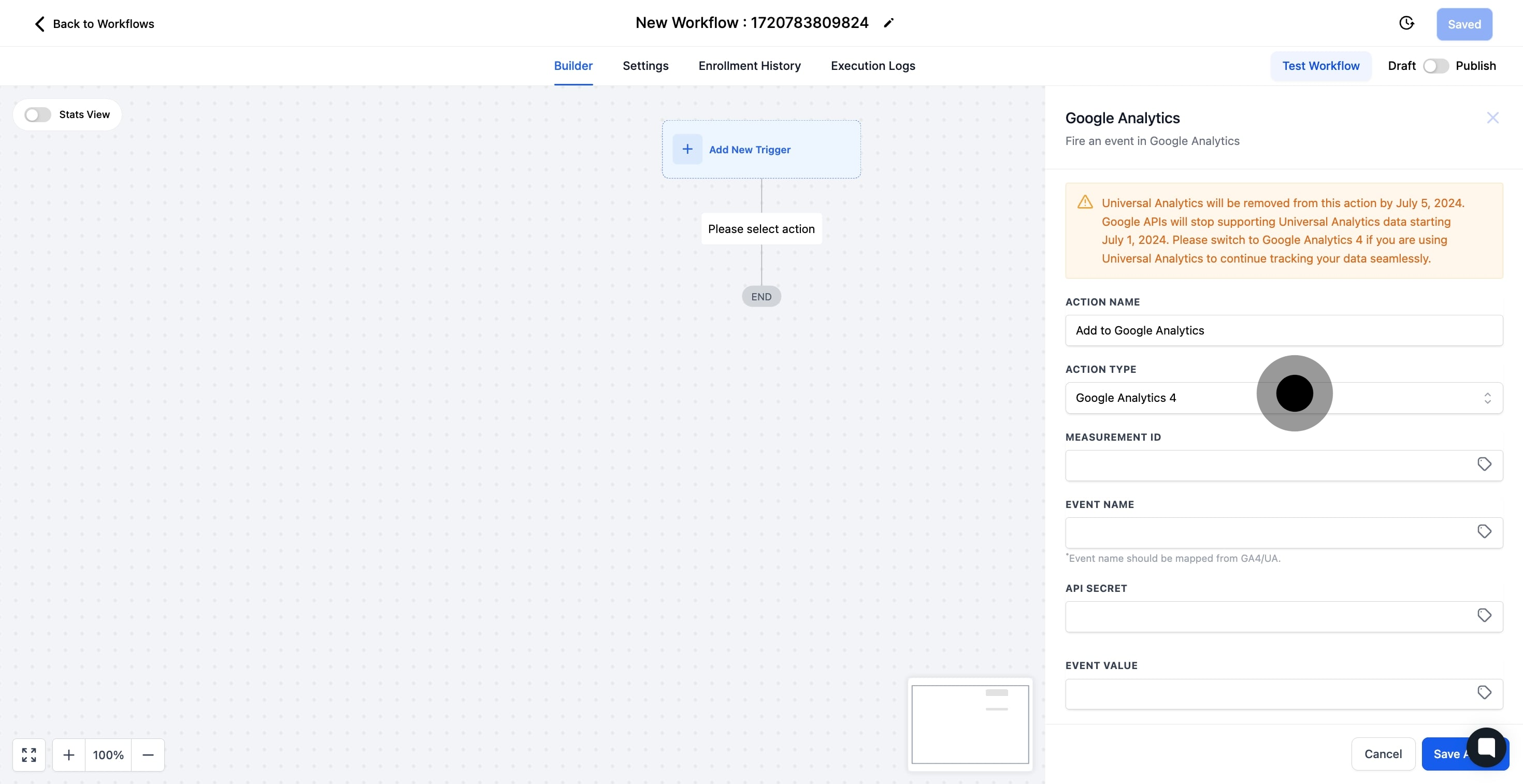Click the Measurement ID input field

[1284, 466]
